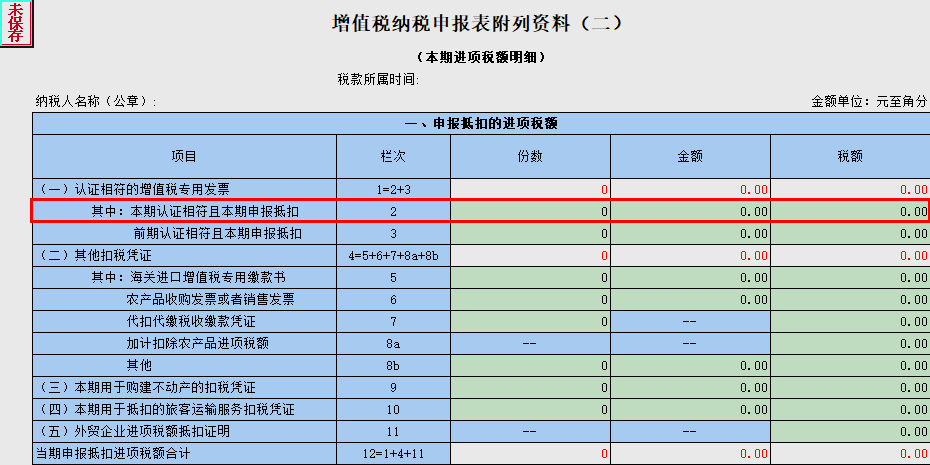The image size is (930, 465).
Task: Click the subtitle （本期进项税额明细）
Action: coord(481,58)
